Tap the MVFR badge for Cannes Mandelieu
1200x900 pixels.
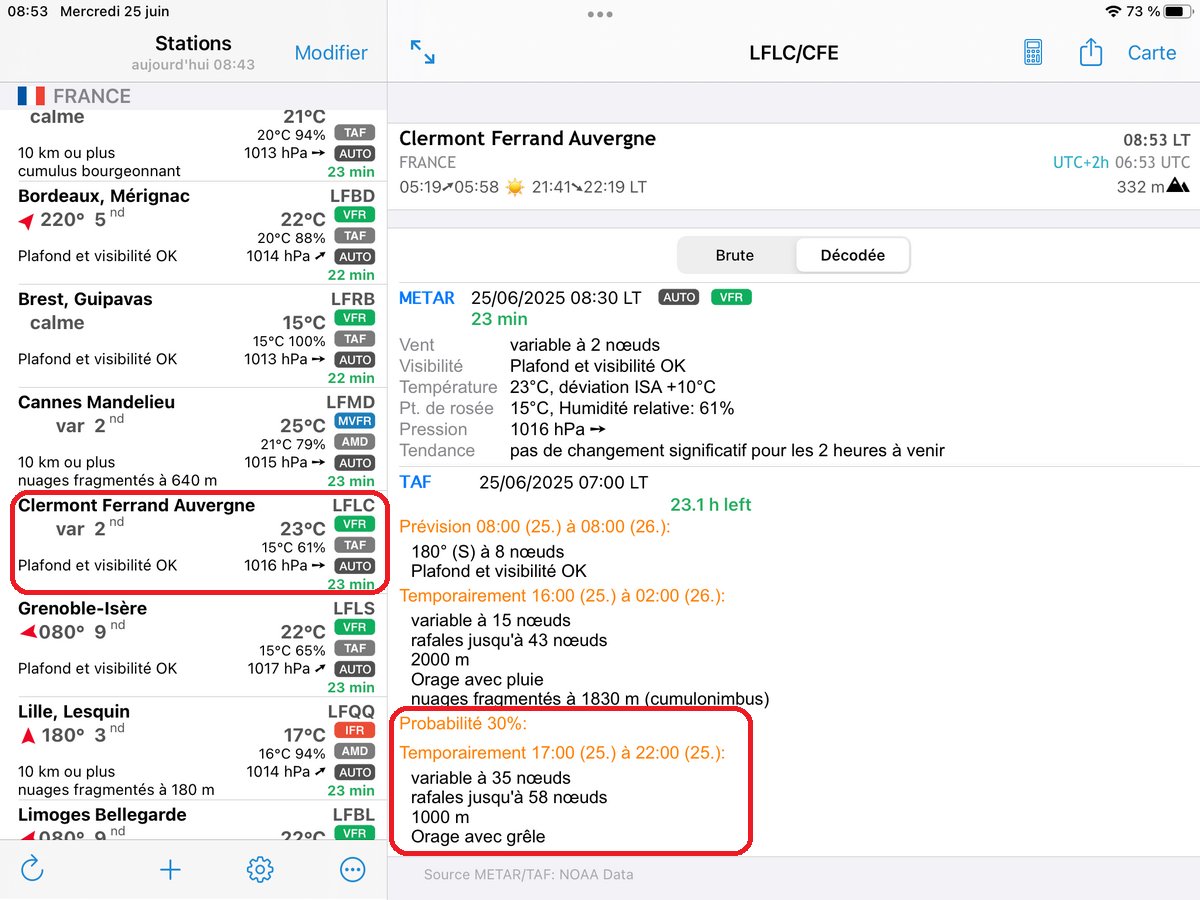355,421
